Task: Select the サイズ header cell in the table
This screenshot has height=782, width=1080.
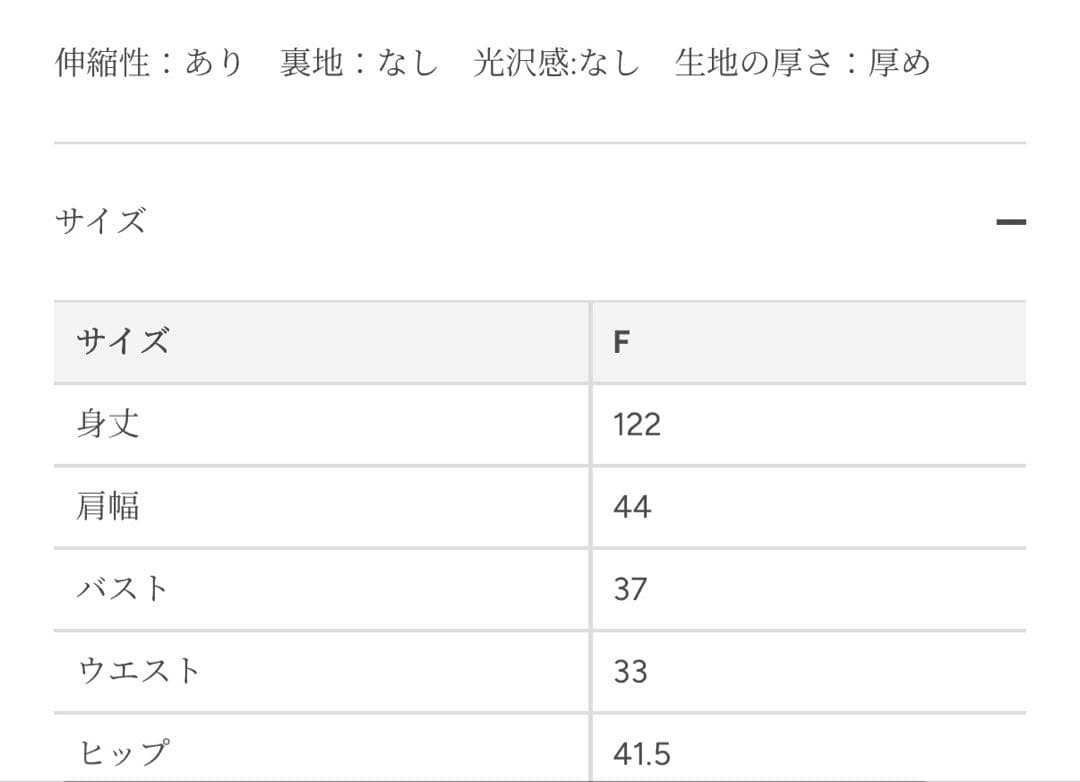Action: pyautogui.click(x=123, y=342)
